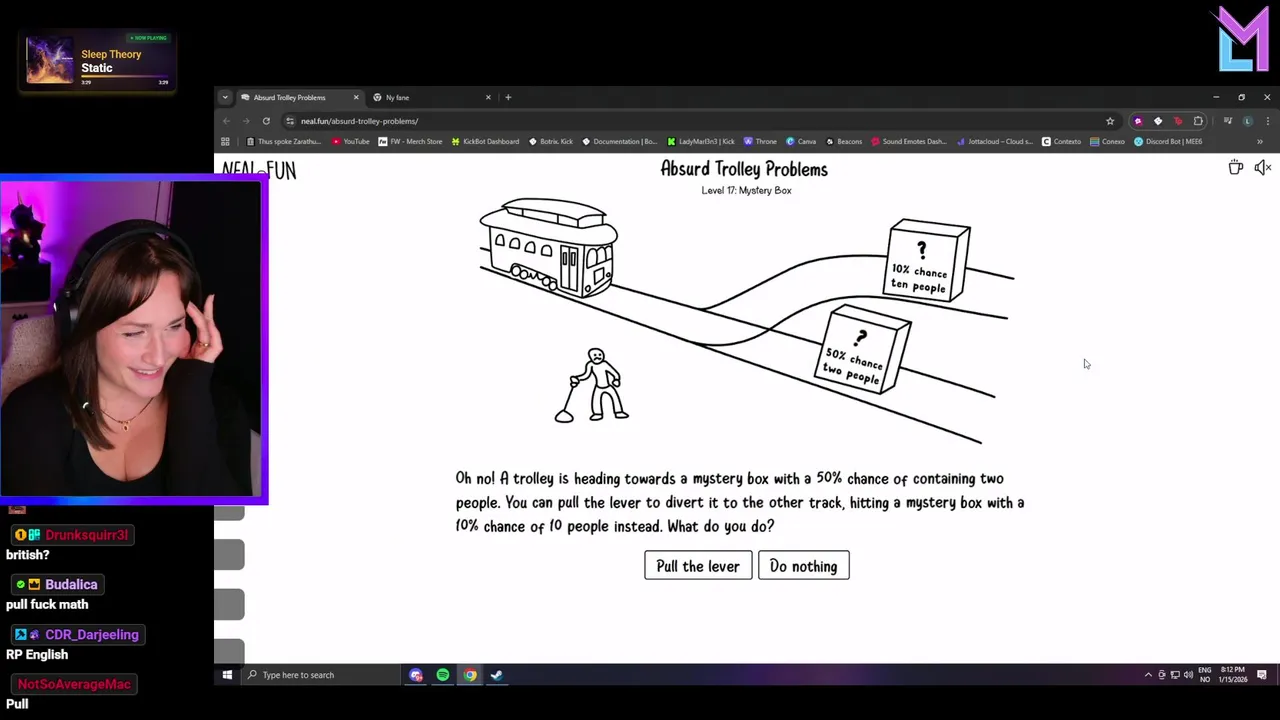Click the mystery box labeled 10% chance ten people
1280x720 pixels.
point(928,261)
